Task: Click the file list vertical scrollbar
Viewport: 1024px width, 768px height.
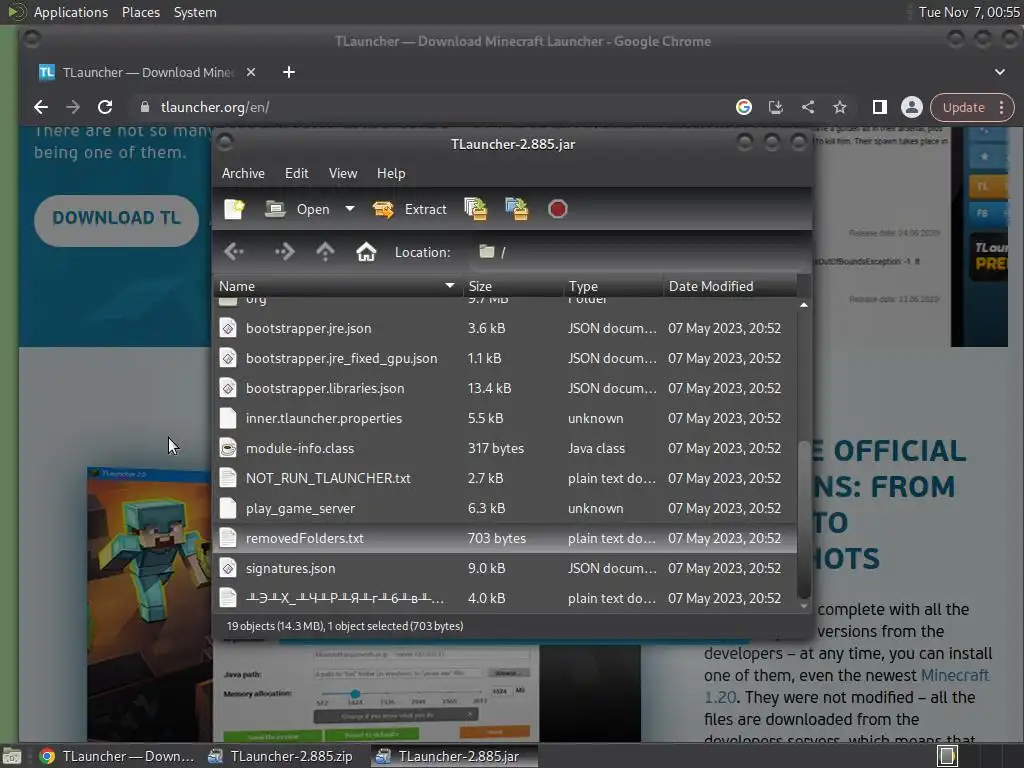Action: coord(804,519)
